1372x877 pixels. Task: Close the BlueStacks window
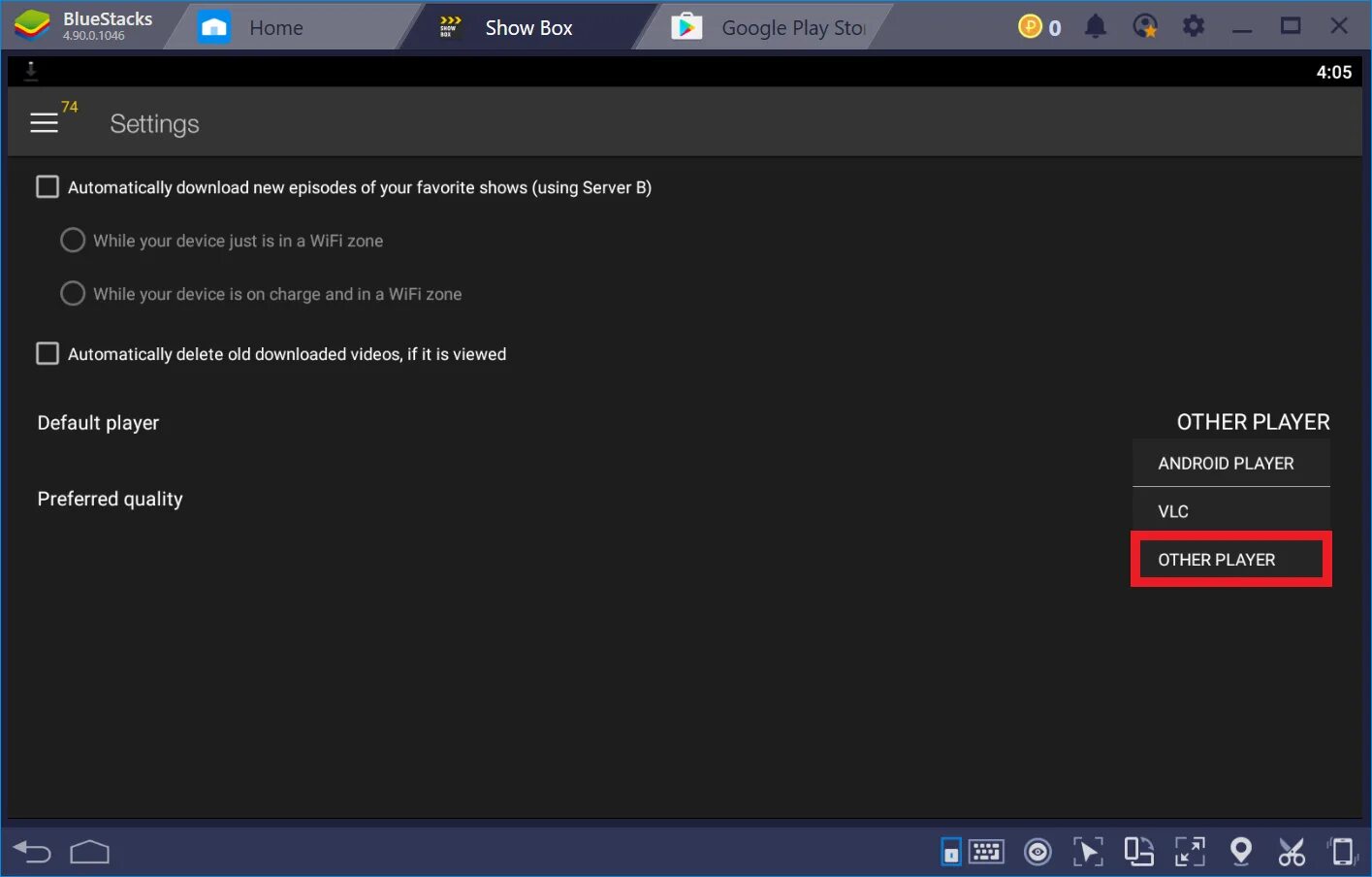tap(1339, 26)
